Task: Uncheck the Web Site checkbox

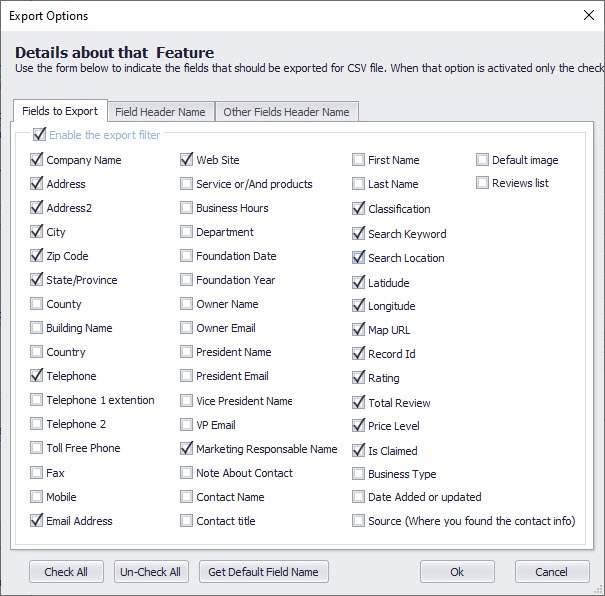Action: click(186, 159)
